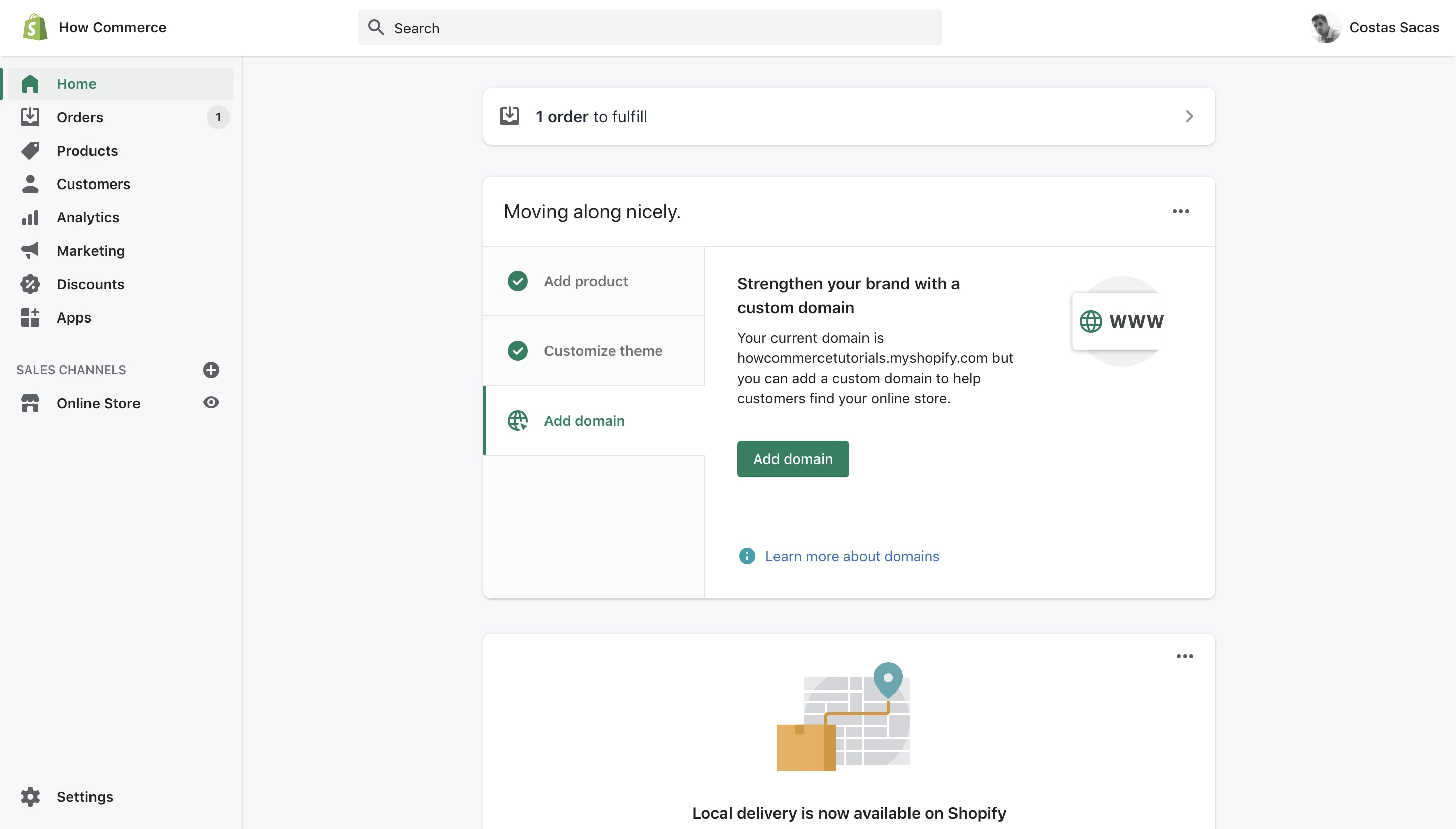Click the Customers person icon
1456x829 pixels.
coord(30,184)
